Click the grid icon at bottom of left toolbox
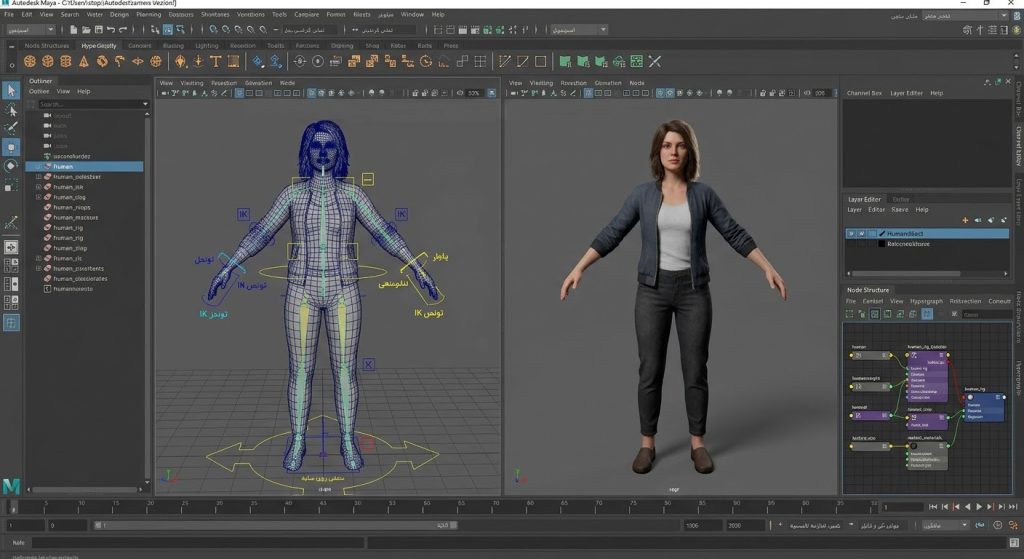 click(x=11, y=323)
